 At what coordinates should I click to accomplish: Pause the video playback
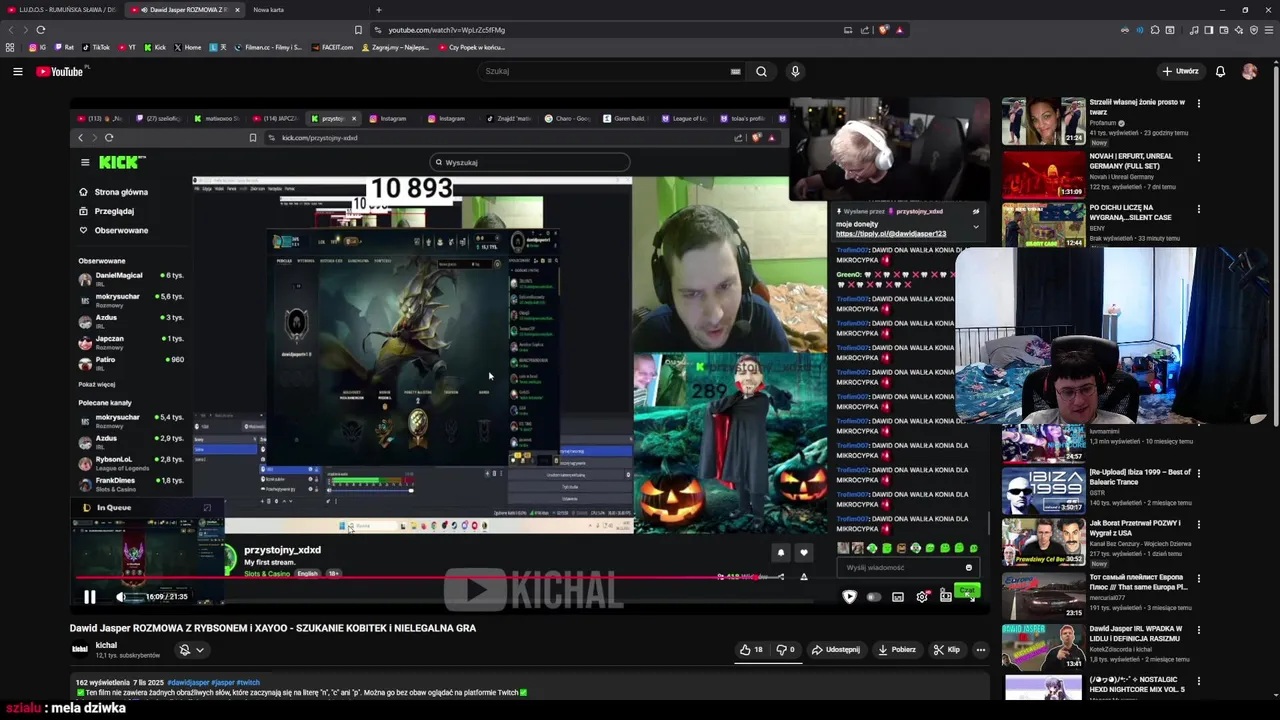(x=89, y=597)
